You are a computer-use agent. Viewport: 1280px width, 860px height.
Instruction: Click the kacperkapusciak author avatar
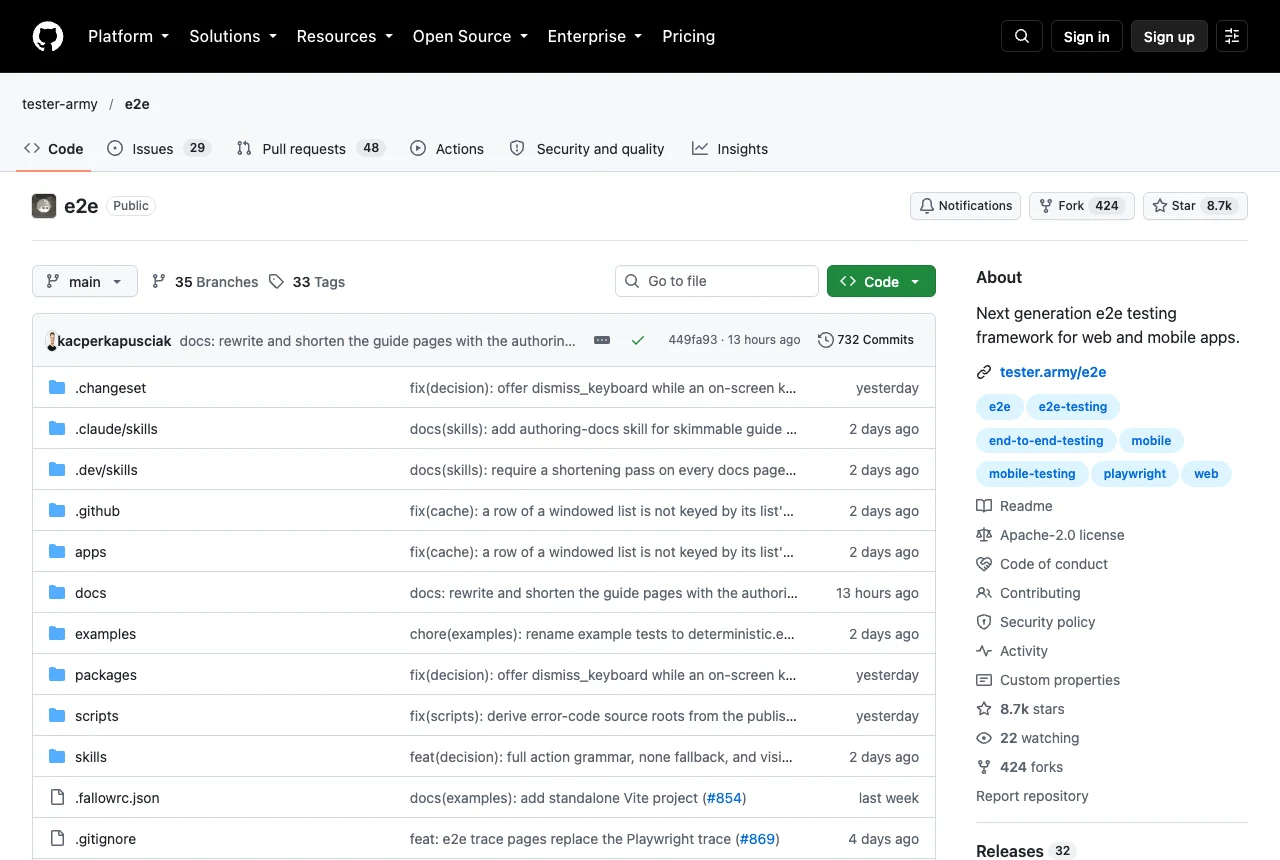pyautogui.click(x=51, y=341)
